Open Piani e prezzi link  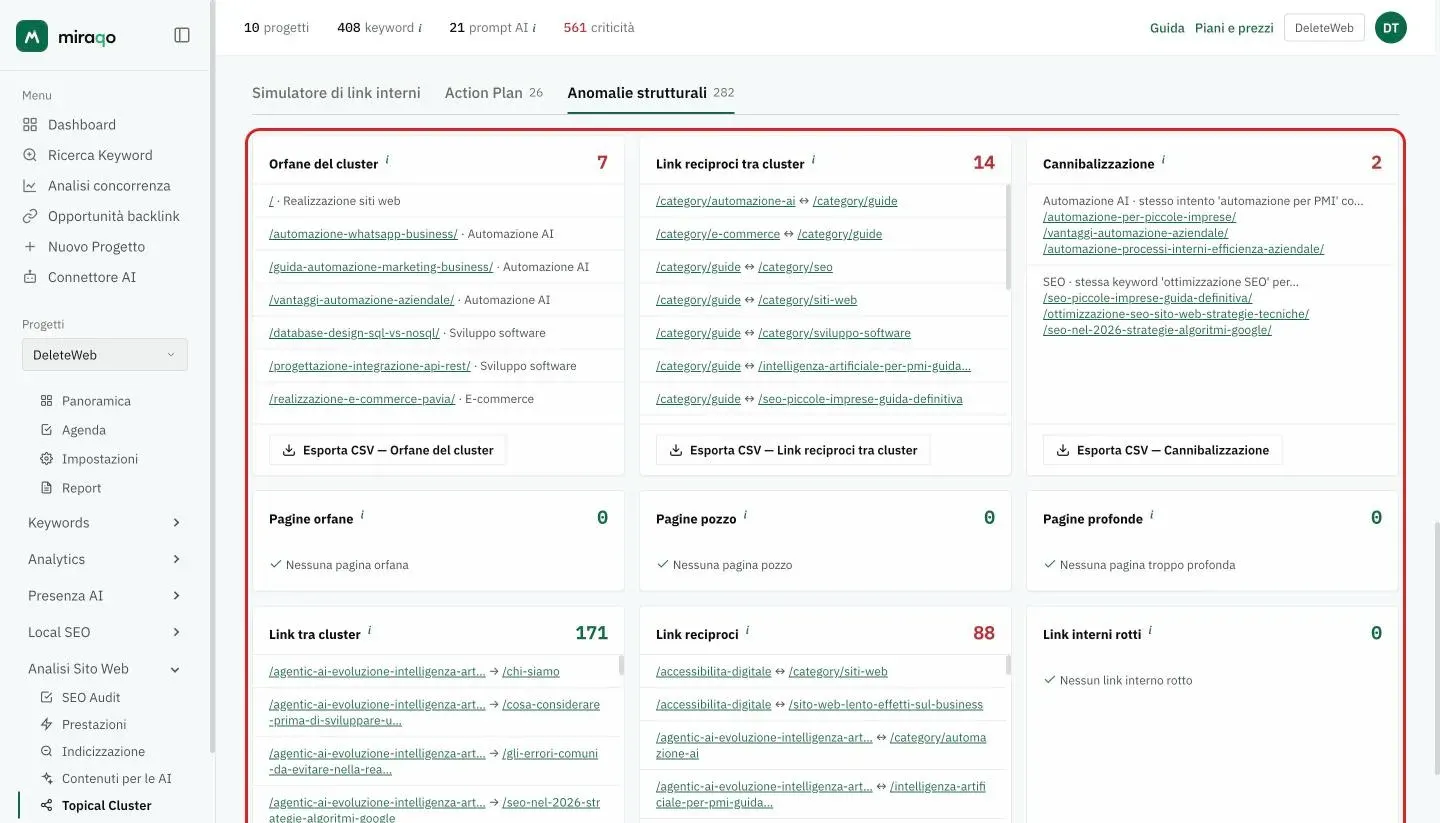[x=1234, y=28]
